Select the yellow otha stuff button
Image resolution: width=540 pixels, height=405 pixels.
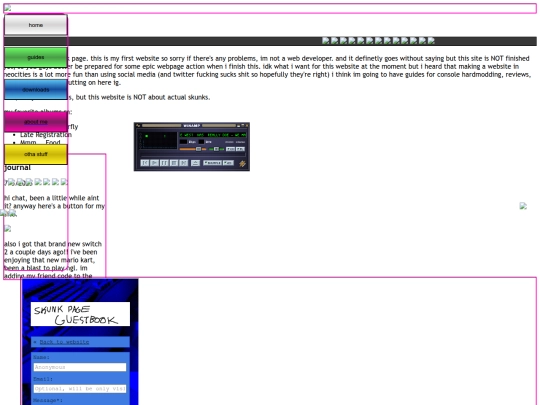pos(36,154)
